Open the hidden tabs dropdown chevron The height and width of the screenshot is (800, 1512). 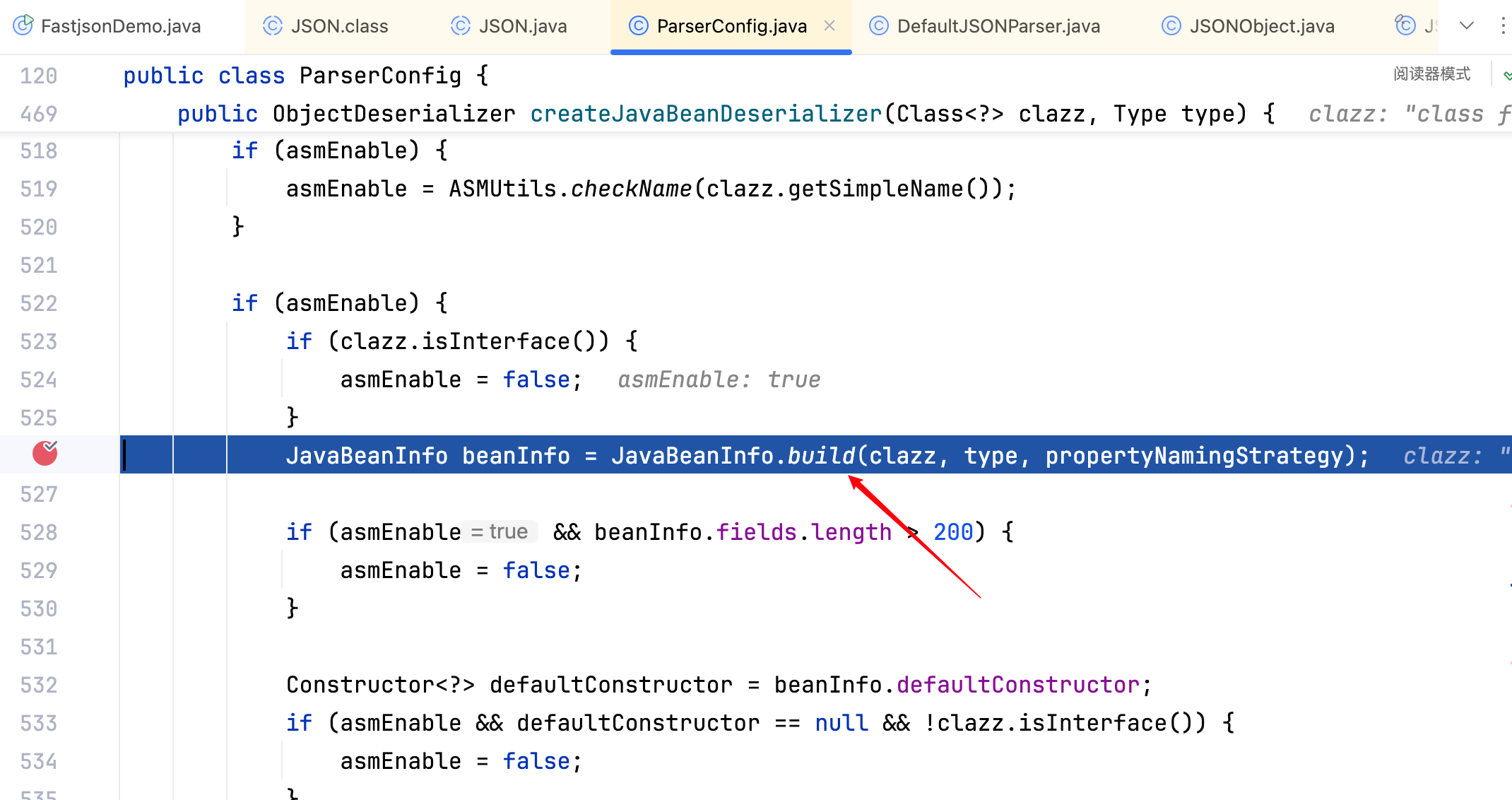click(1467, 26)
